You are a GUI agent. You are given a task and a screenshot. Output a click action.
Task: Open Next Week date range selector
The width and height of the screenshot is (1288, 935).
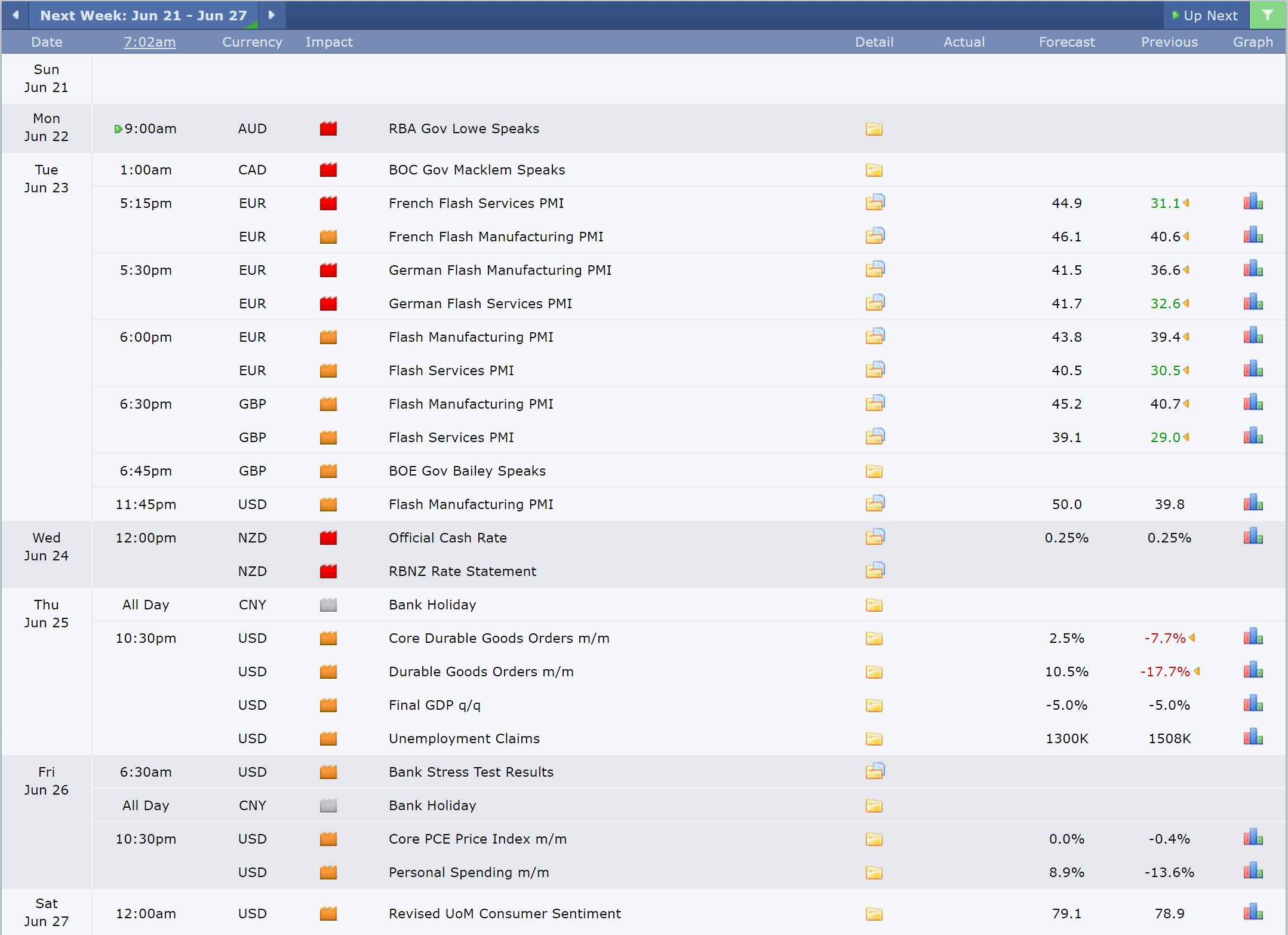coord(143,16)
